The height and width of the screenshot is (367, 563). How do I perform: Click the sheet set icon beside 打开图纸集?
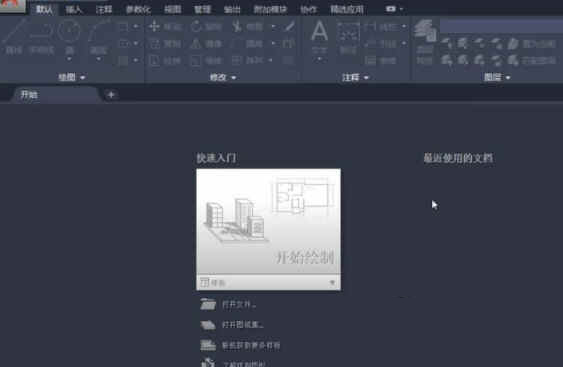coord(208,325)
